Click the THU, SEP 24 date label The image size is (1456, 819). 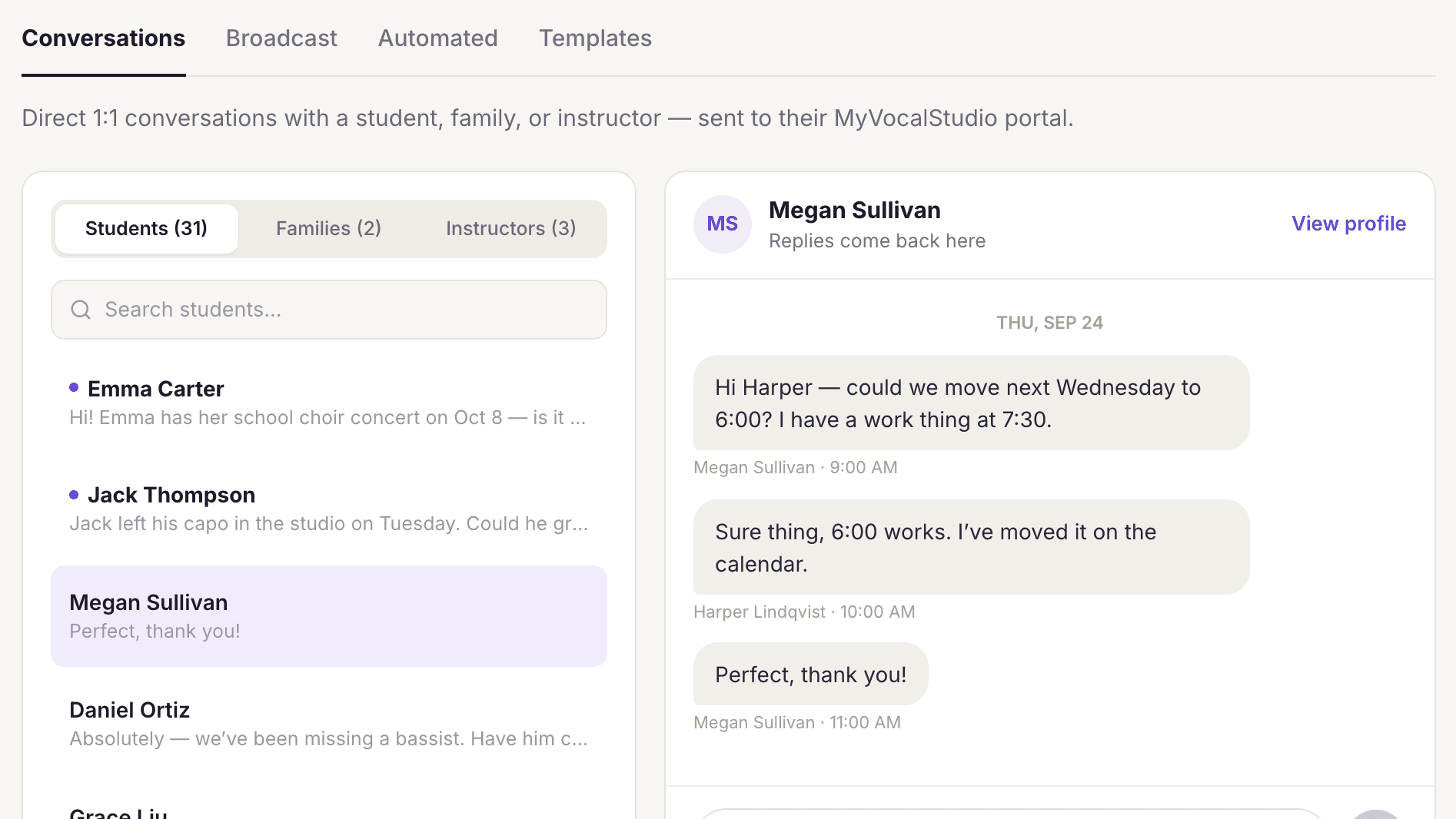pyautogui.click(x=1049, y=323)
